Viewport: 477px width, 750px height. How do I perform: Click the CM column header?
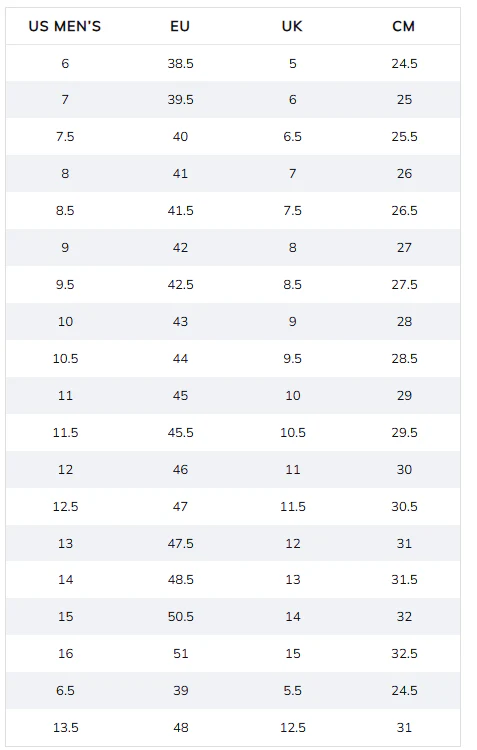coord(404,26)
